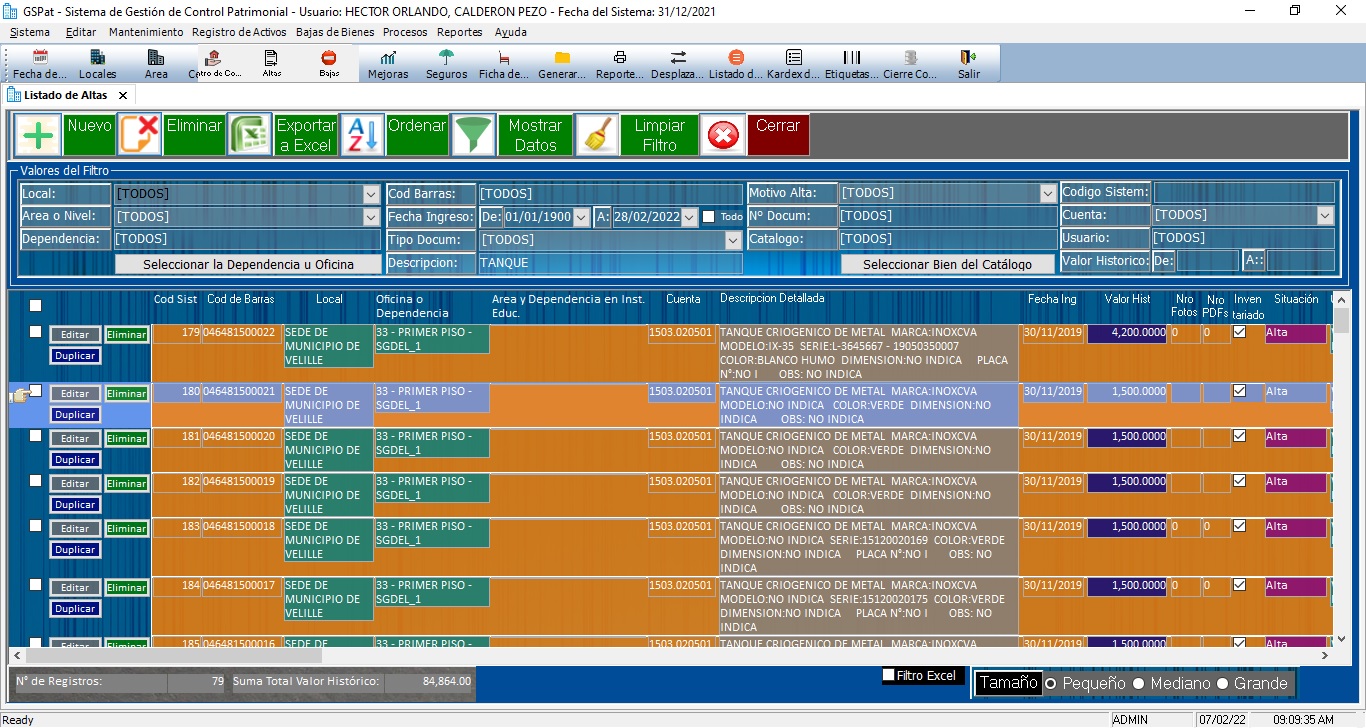Expand the Area o Nivel dropdown

coord(371,216)
